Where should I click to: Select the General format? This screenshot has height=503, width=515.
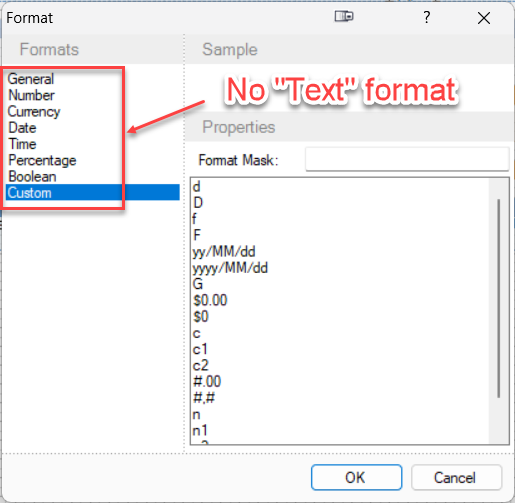coord(31,79)
